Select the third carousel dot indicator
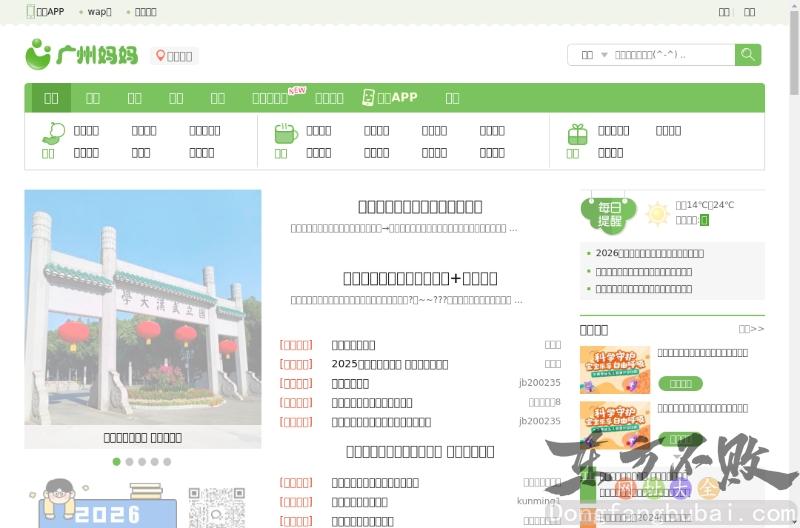The height and width of the screenshot is (528, 800). 142,462
